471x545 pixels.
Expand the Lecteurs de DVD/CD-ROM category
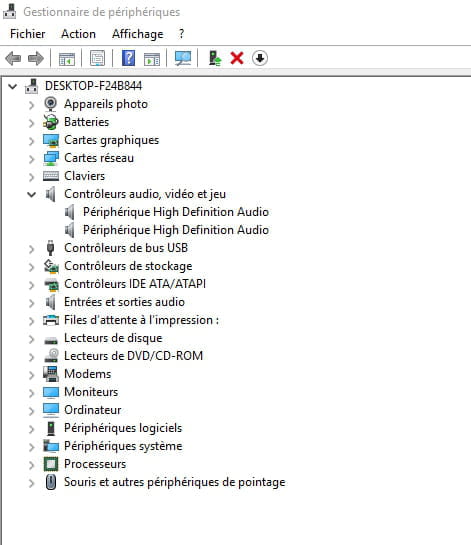point(32,357)
